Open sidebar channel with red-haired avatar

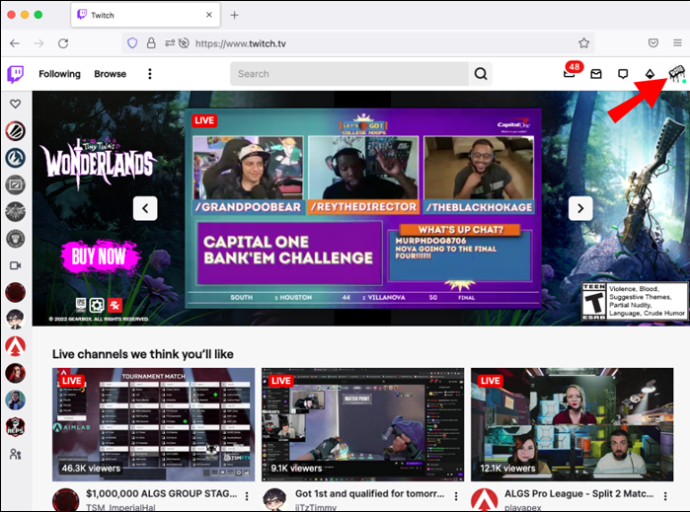point(15,373)
